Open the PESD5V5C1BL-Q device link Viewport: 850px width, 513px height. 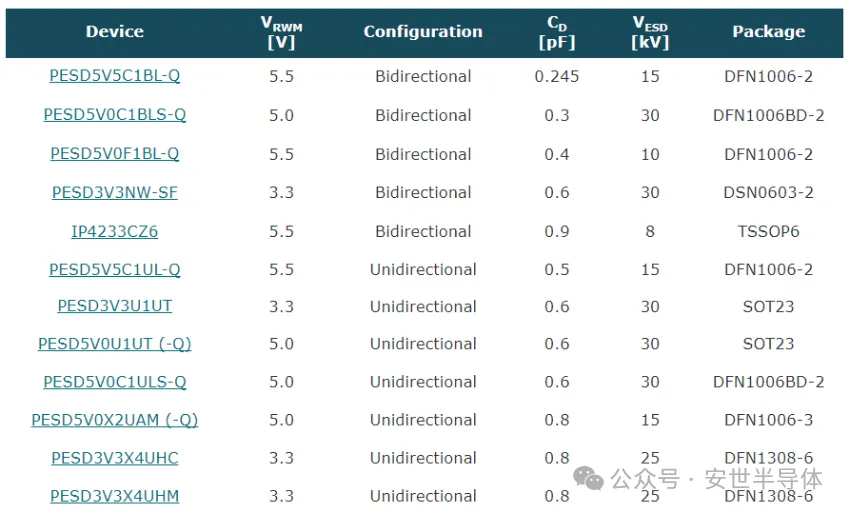pos(115,76)
